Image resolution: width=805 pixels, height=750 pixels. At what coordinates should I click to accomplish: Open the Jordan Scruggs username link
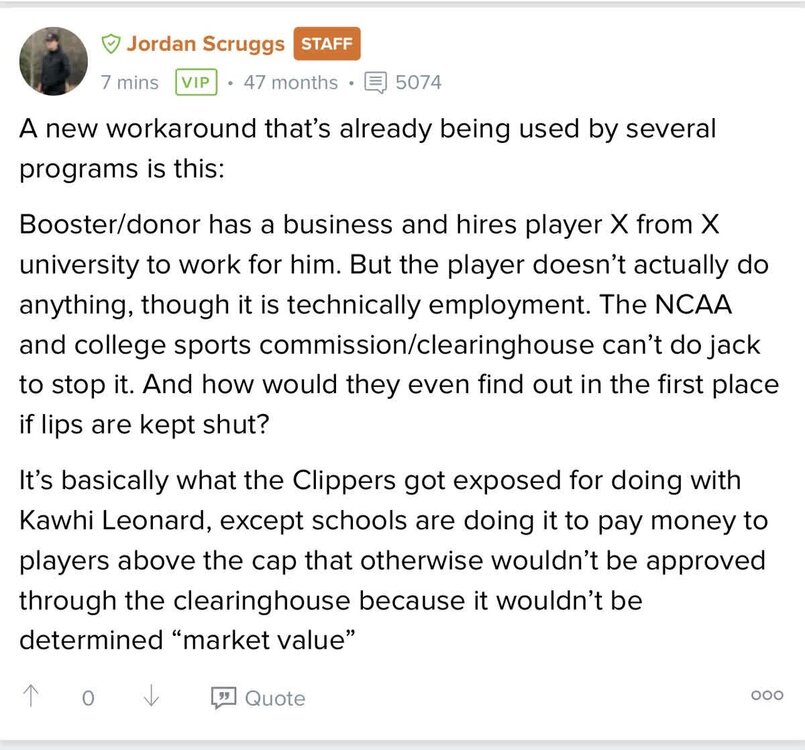click(x=206, y=44)
